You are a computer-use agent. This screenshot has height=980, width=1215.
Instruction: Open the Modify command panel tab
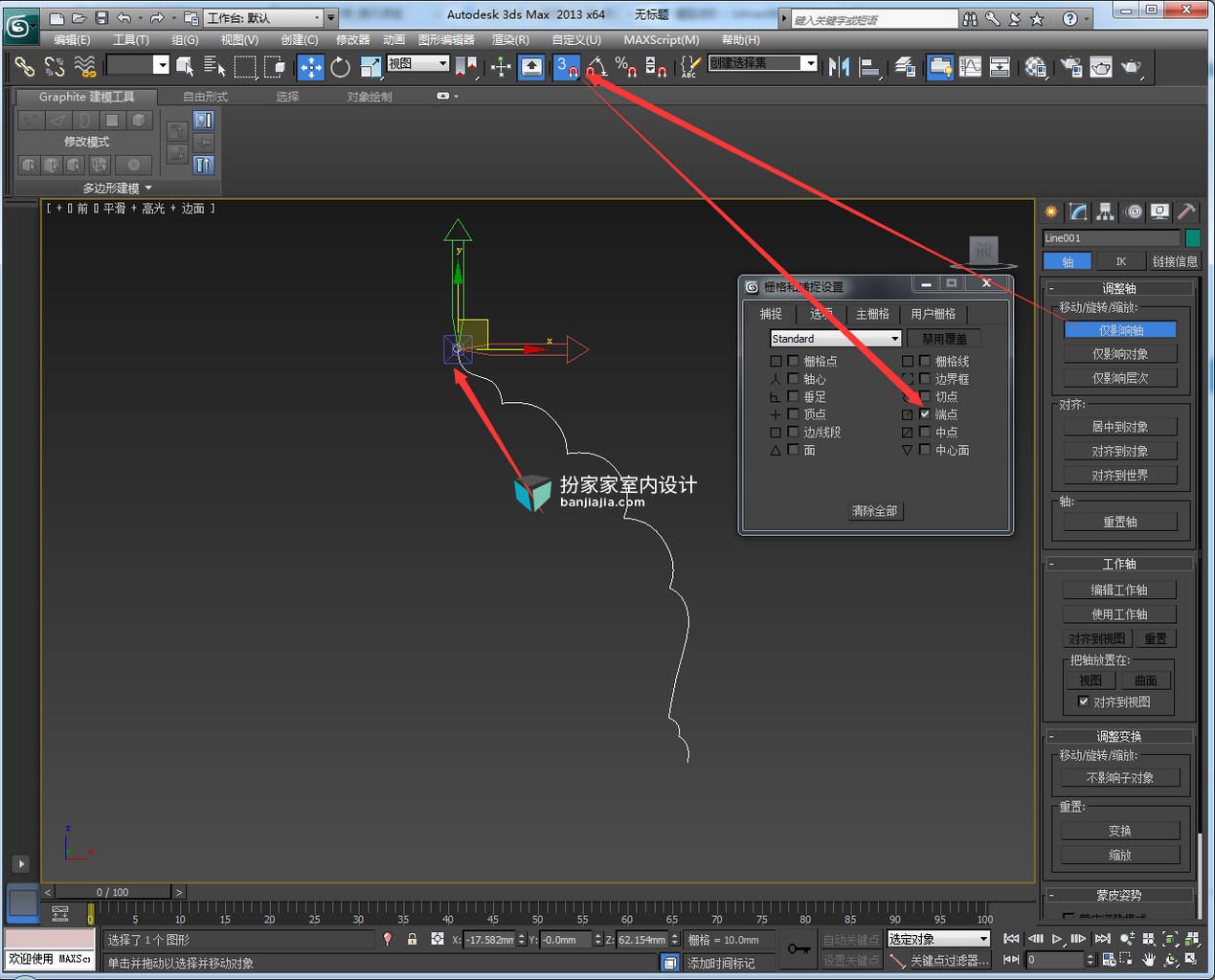[x=1078, y=212]
